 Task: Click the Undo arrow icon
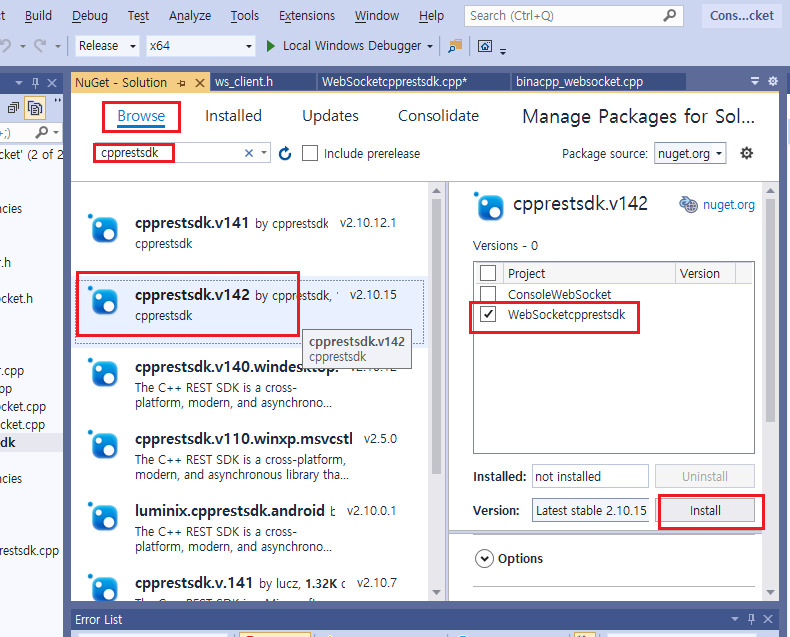point(6,46)
